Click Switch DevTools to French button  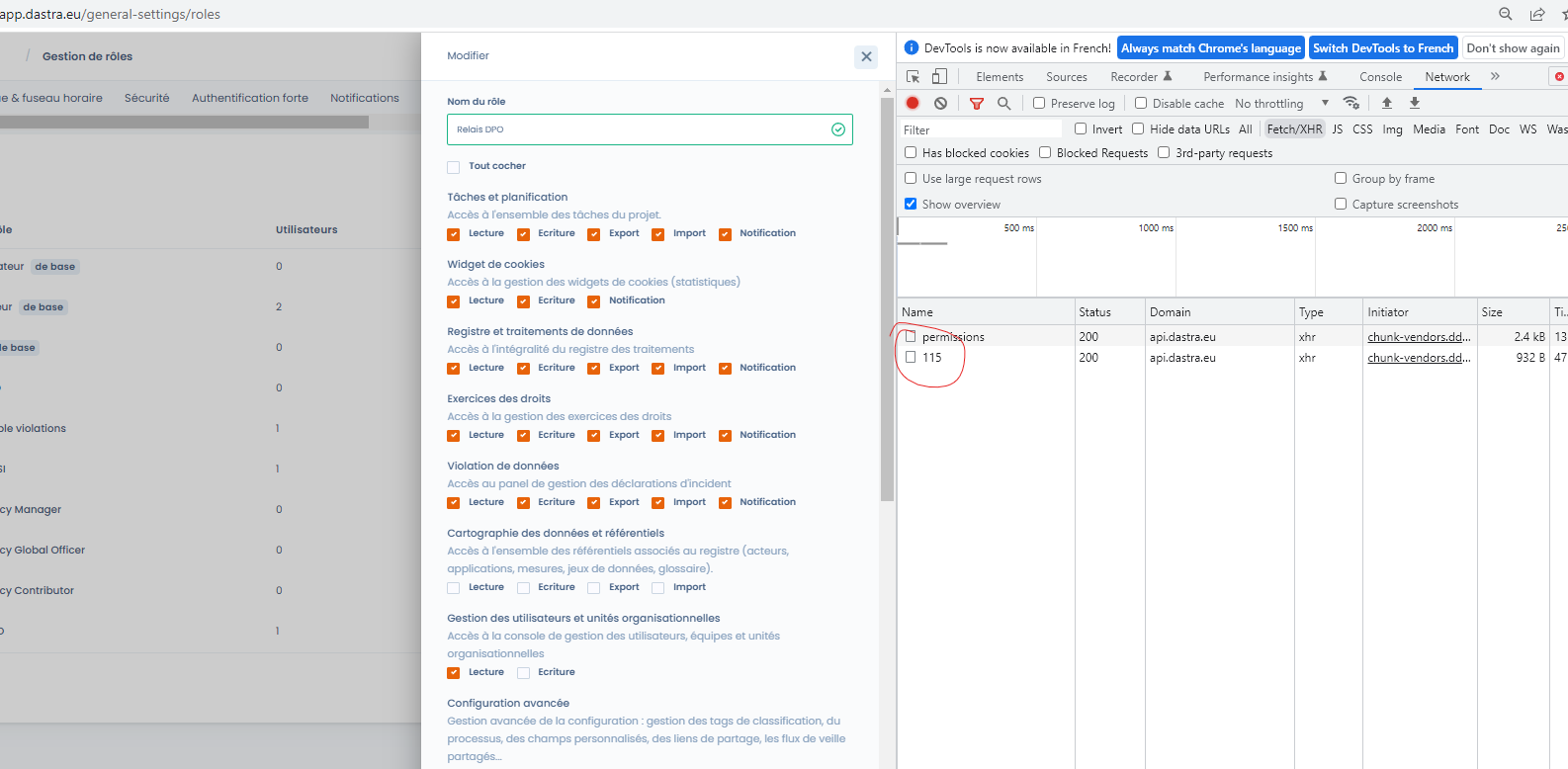click(x=1382, y=48)
